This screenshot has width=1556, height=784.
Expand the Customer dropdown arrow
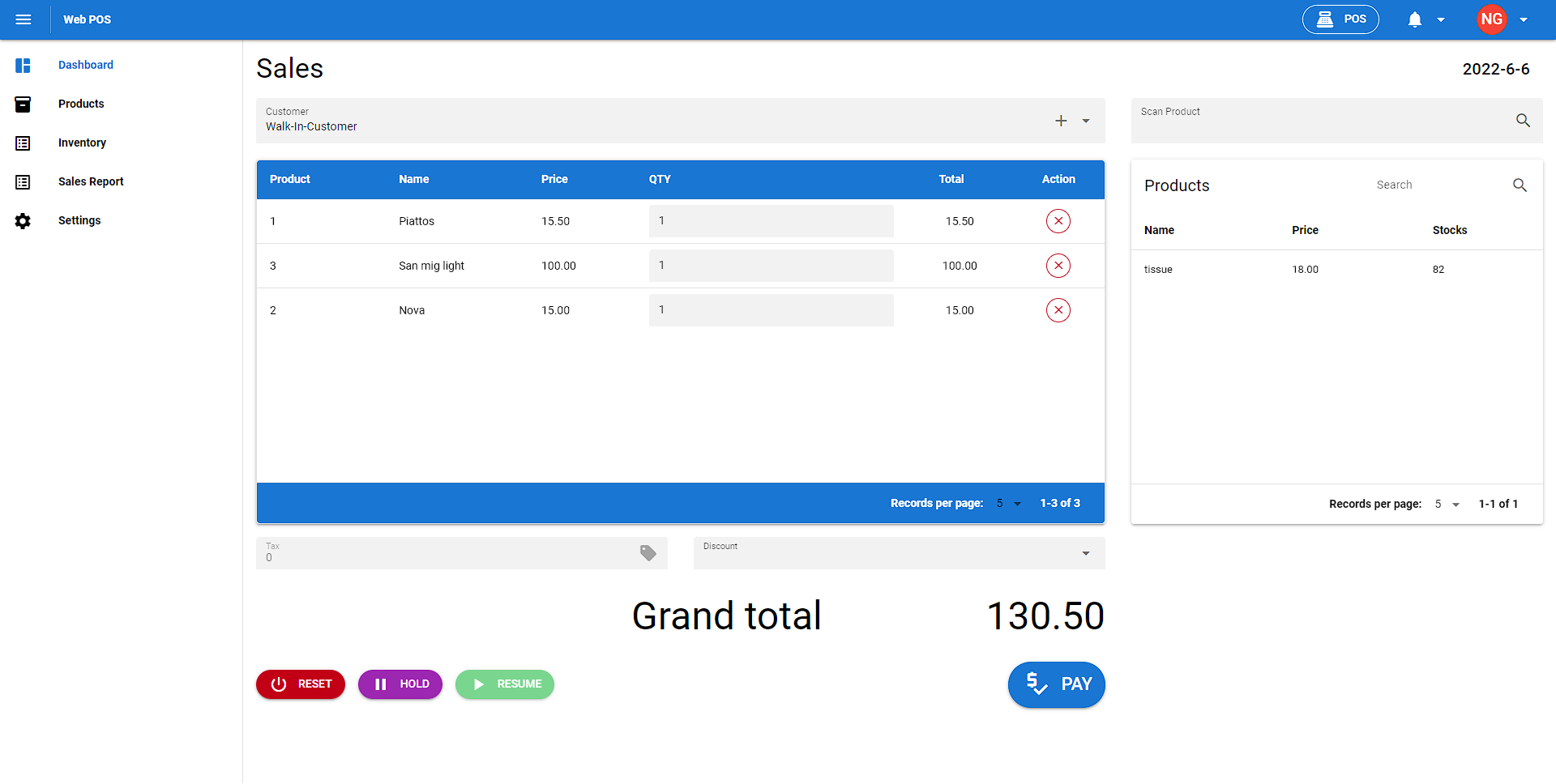tap(1086, 121)
